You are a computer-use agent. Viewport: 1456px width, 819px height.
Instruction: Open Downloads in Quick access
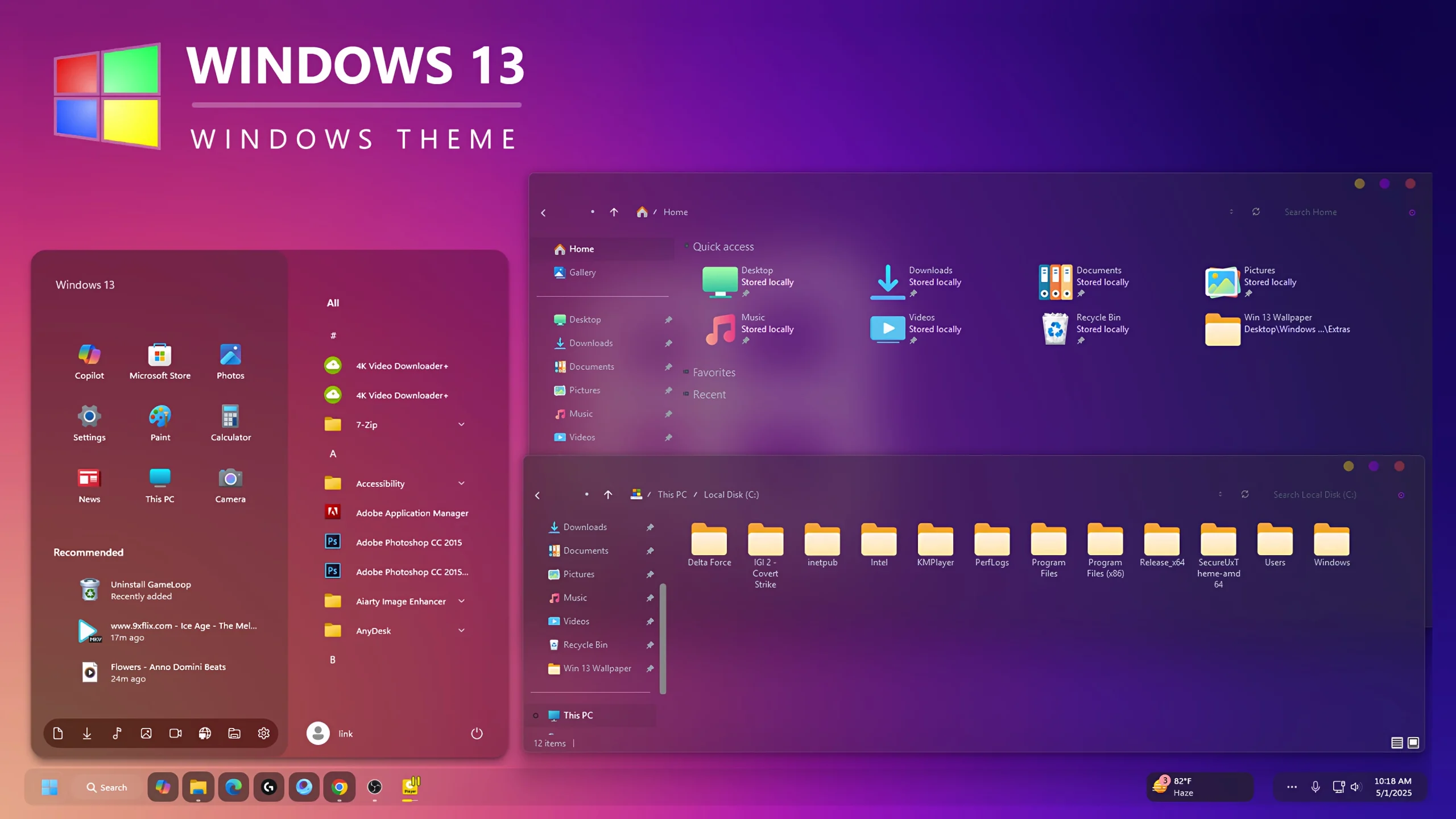click(916, 282)
